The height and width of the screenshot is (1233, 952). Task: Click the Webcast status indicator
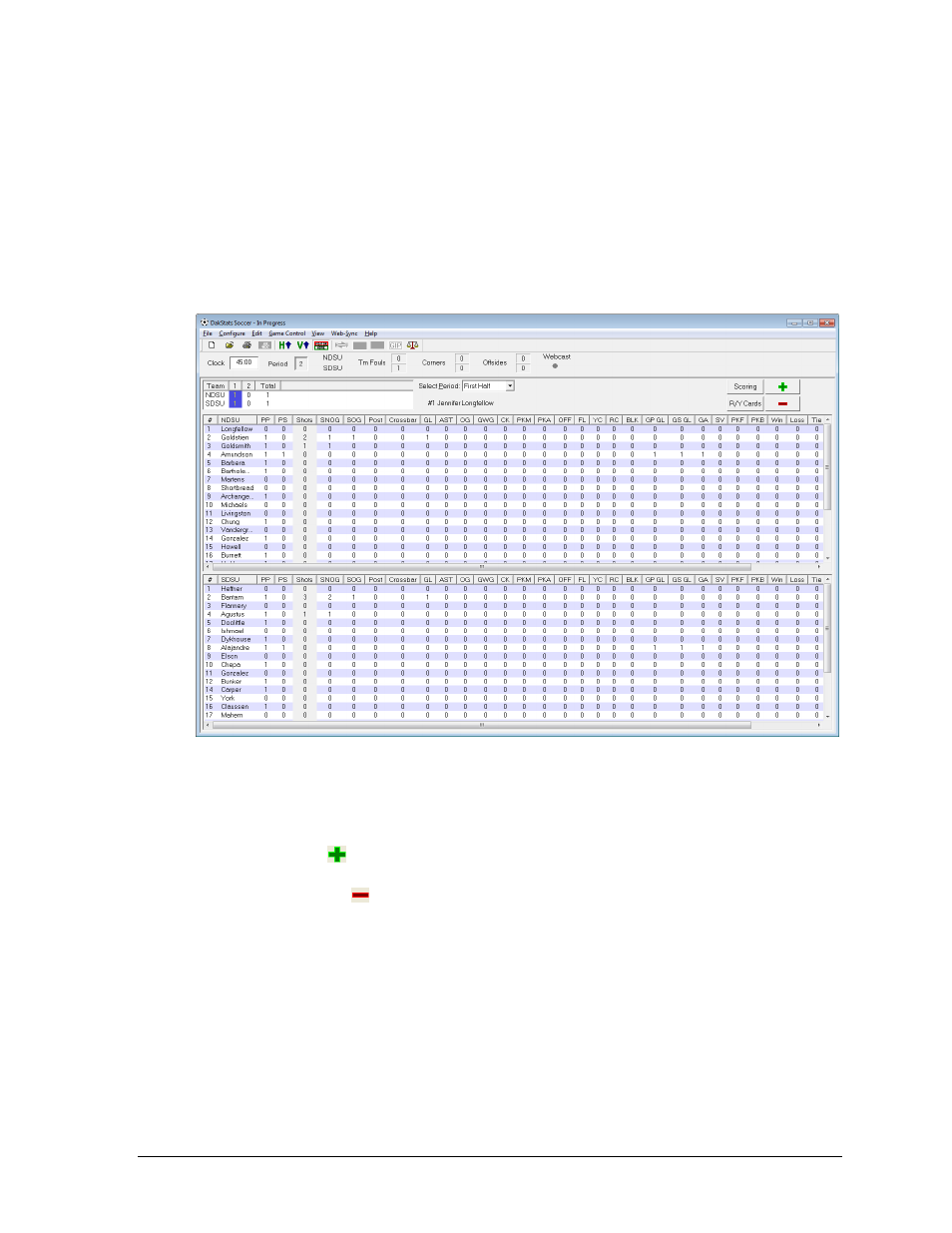555,365
